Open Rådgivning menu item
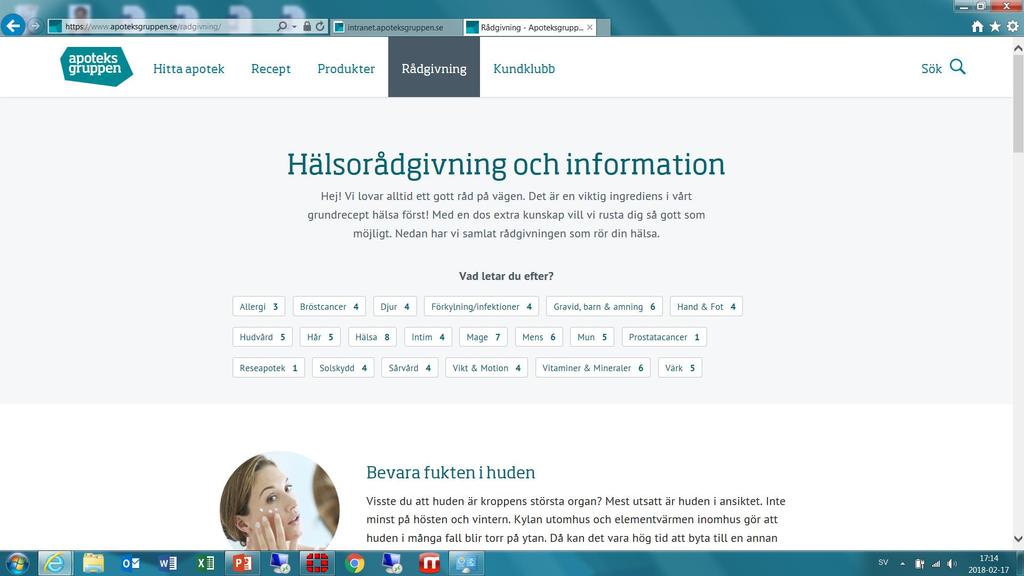This screenshot has width=1024, height=576. point(434,67)
